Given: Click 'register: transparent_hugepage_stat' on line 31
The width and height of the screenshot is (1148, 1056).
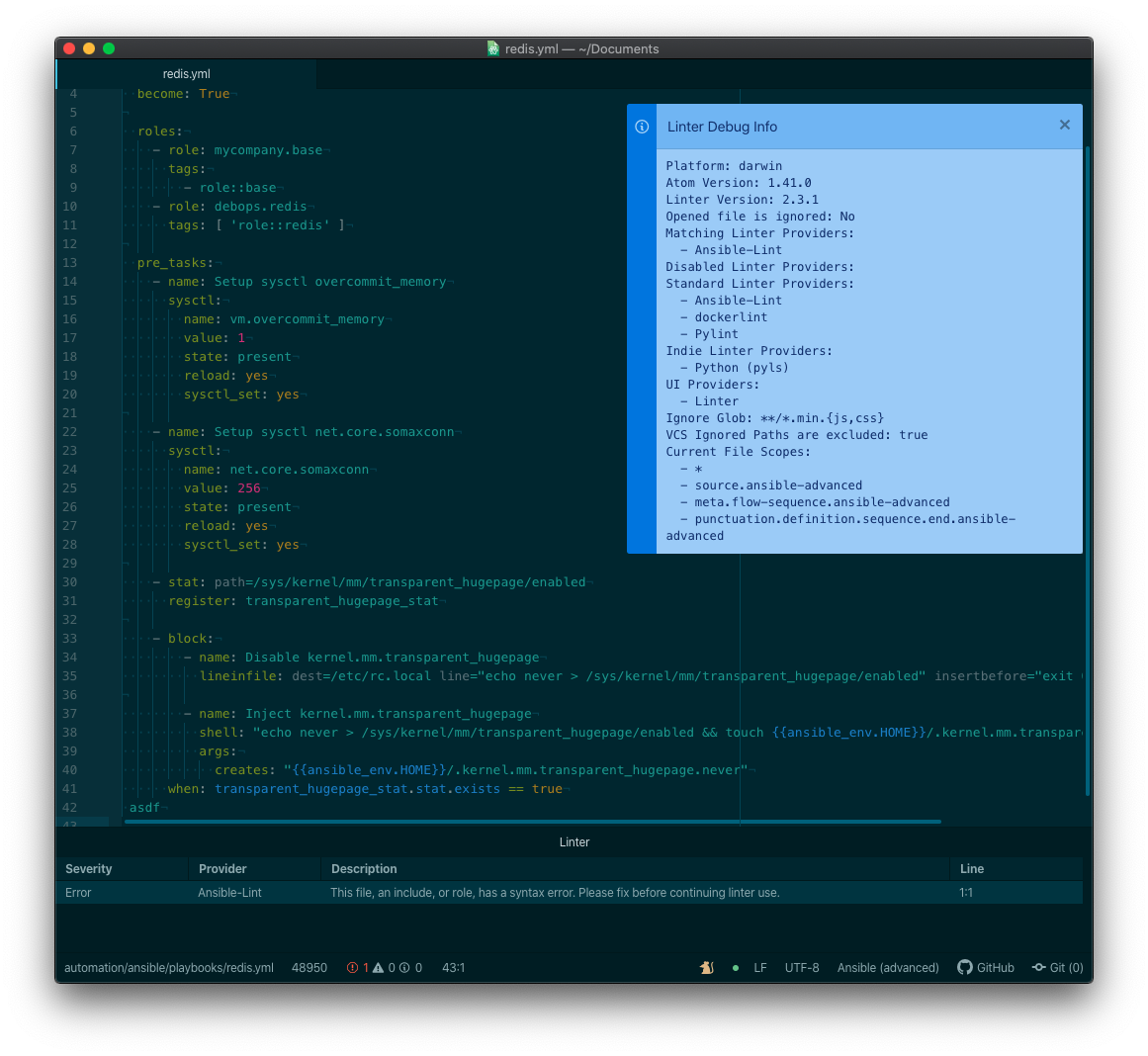Looking at the screenshot, I should pyautogui.click(x=304, y=600).
